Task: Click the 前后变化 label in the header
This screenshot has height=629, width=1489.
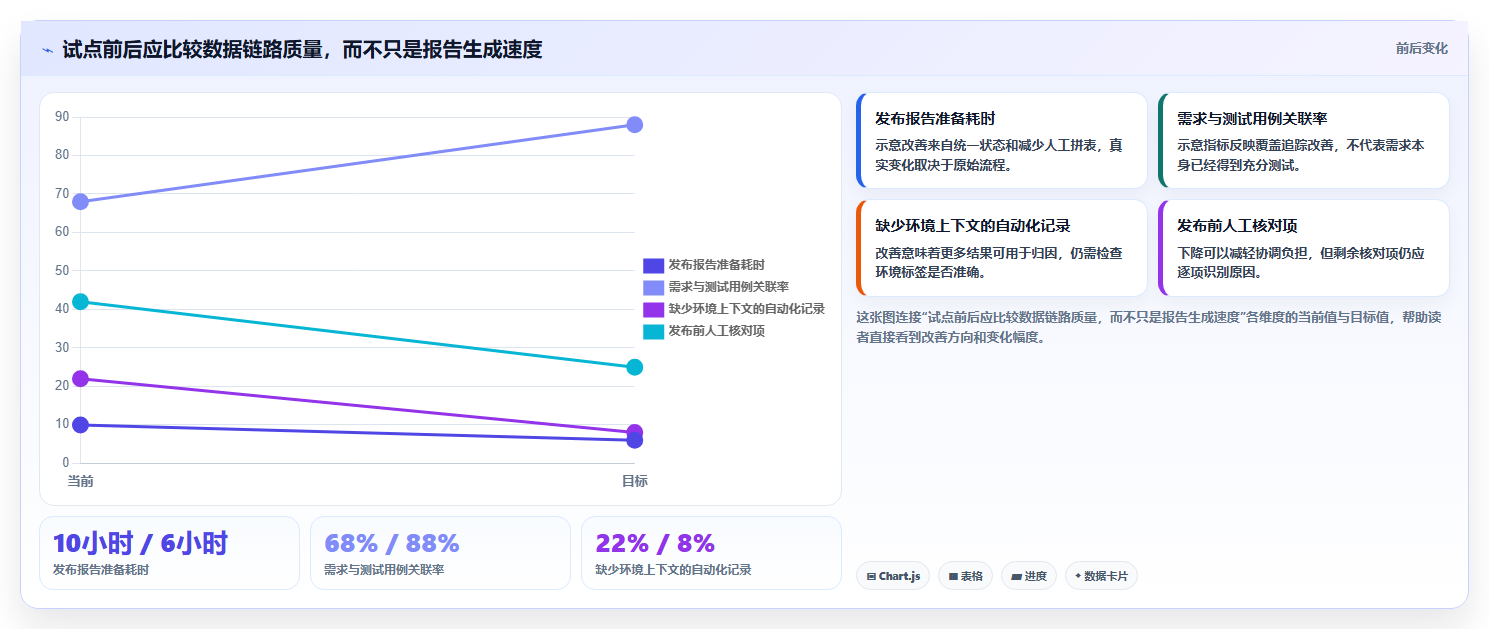Action: pos(1421,49)
